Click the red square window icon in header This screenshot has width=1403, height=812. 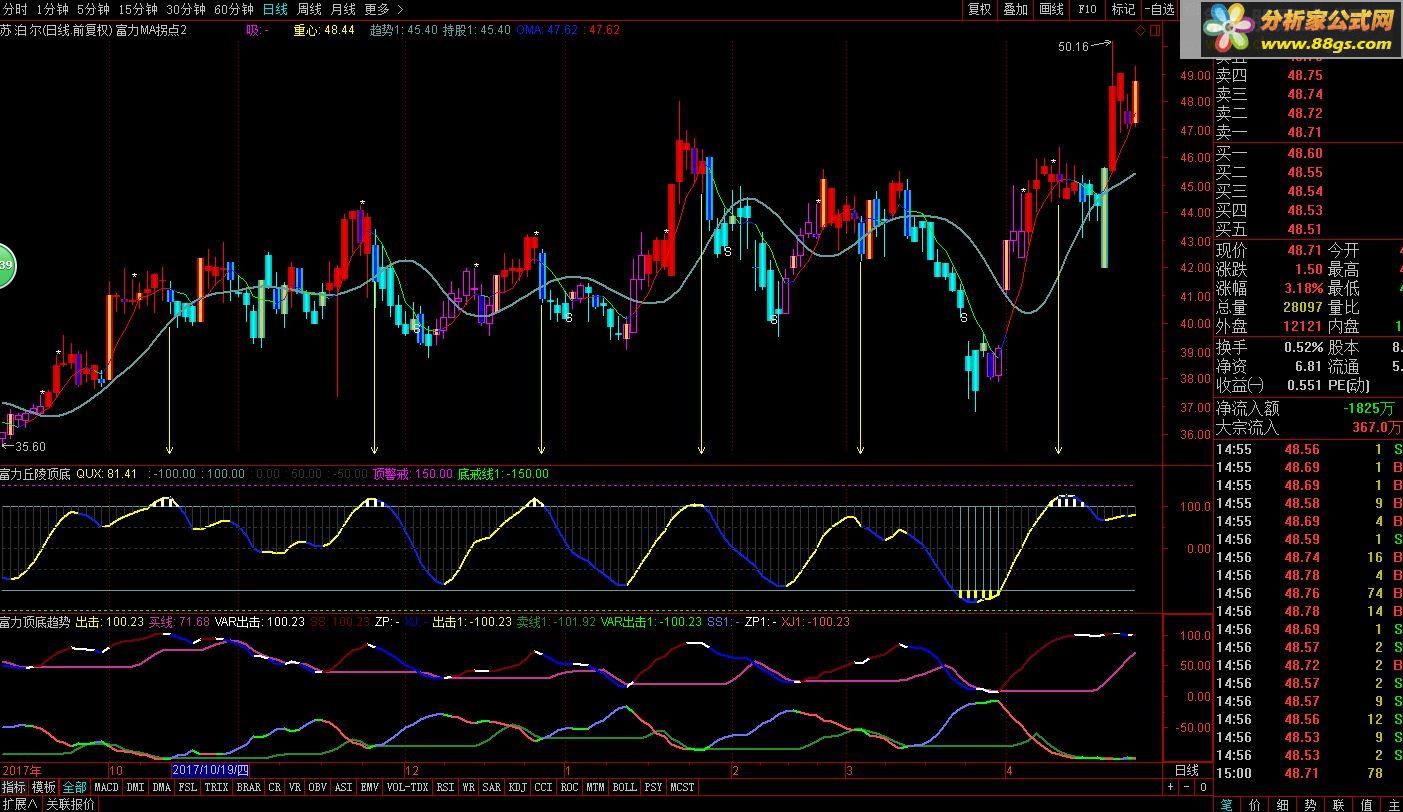(1156, 31)
